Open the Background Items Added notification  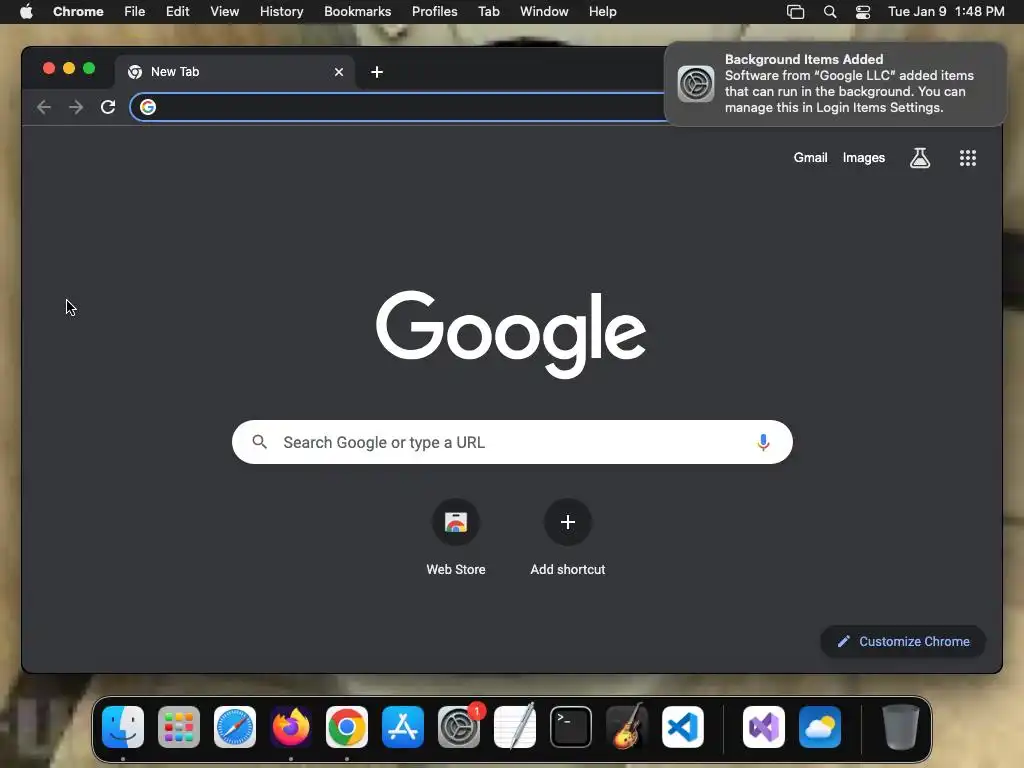[835, 84]
